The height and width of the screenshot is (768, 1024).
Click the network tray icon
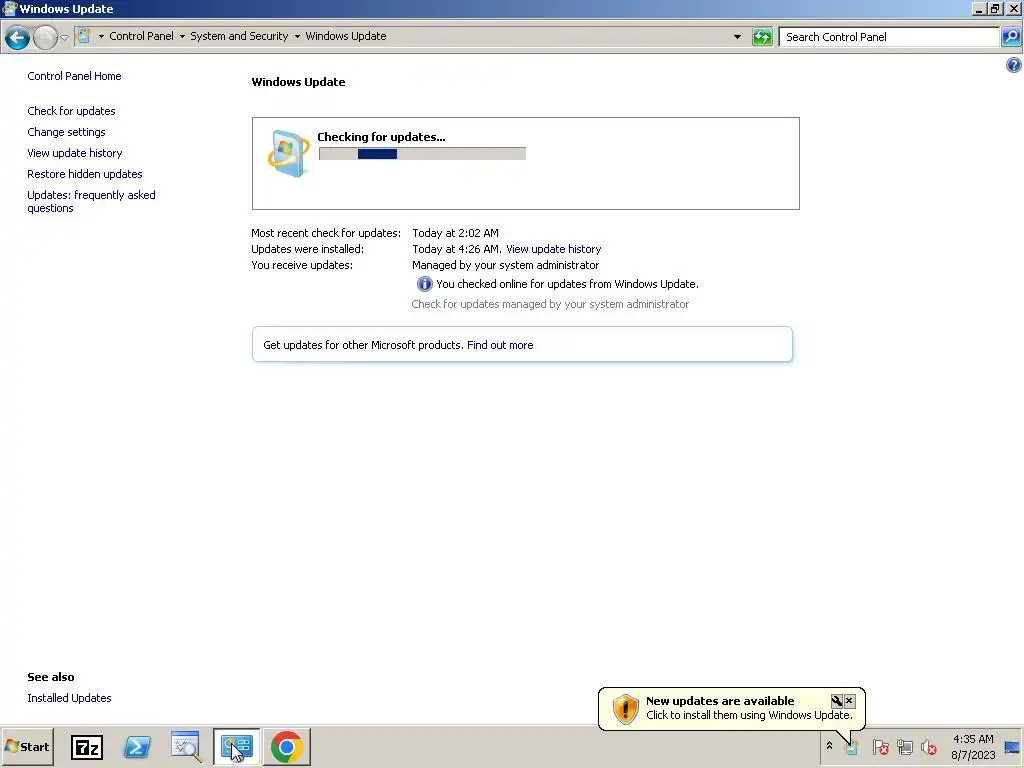(904, 746)
